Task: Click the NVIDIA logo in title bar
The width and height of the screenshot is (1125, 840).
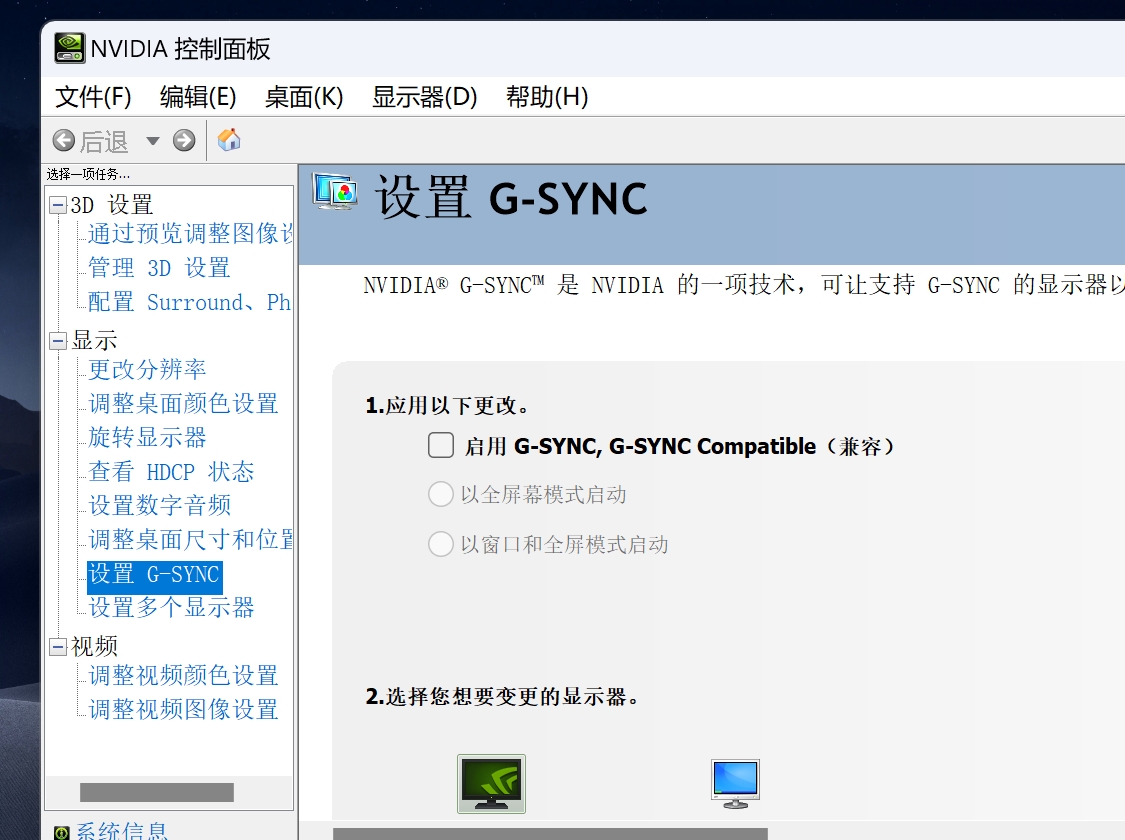Action: tap(70, 48)
